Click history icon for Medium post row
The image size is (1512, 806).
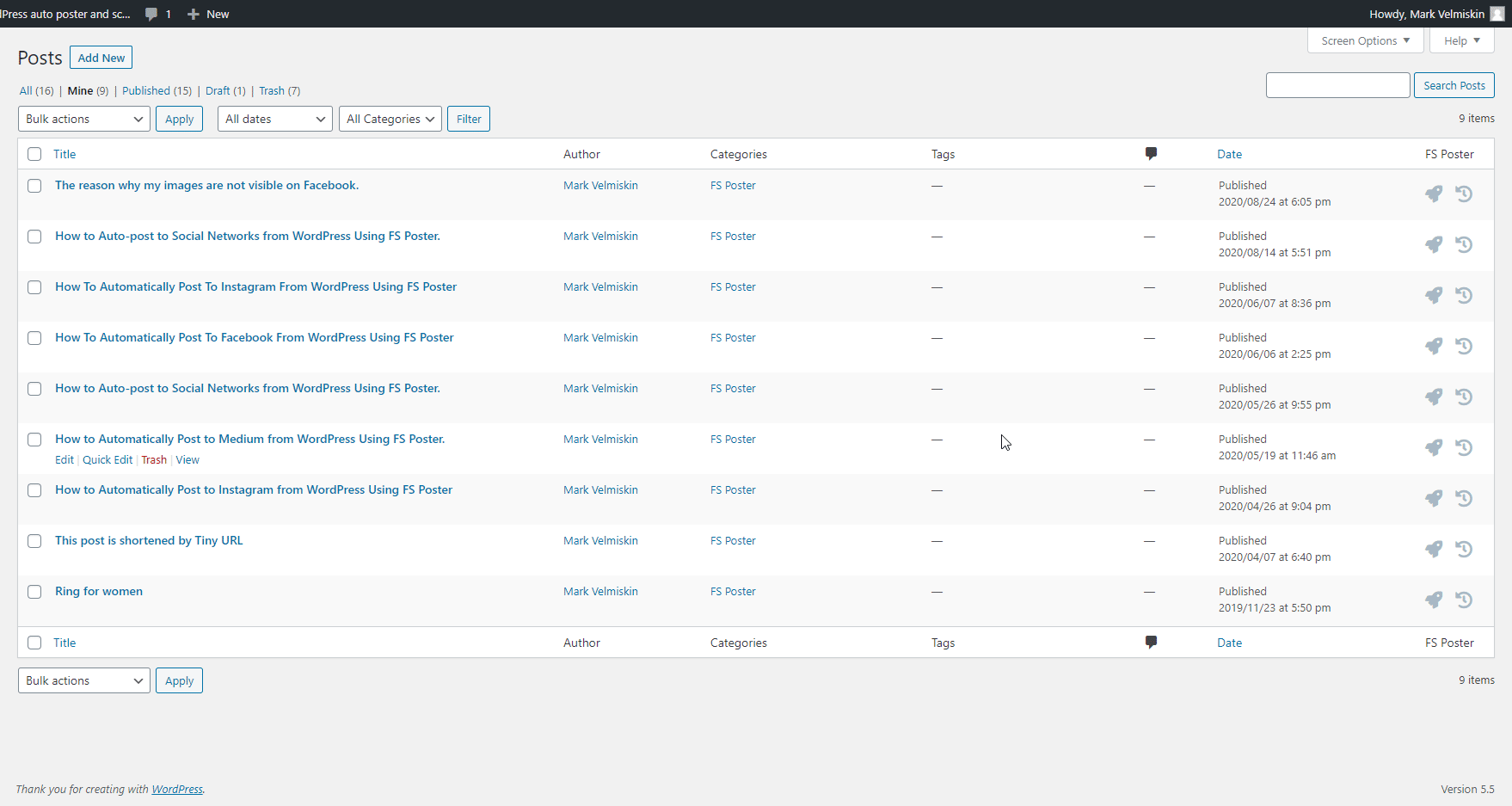click(x=1464, y=447)
